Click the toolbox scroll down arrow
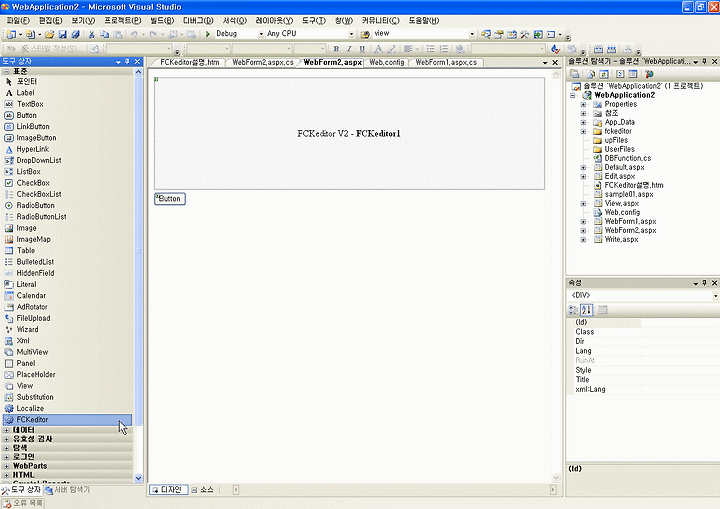The image size is (720, 509). click(139, 478)
